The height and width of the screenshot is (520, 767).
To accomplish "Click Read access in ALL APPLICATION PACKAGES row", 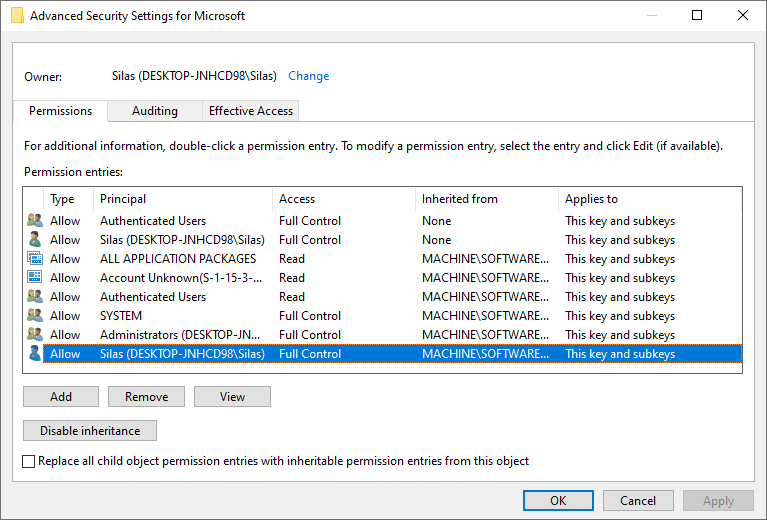I will pyautogui.click(x=292, y=259).
